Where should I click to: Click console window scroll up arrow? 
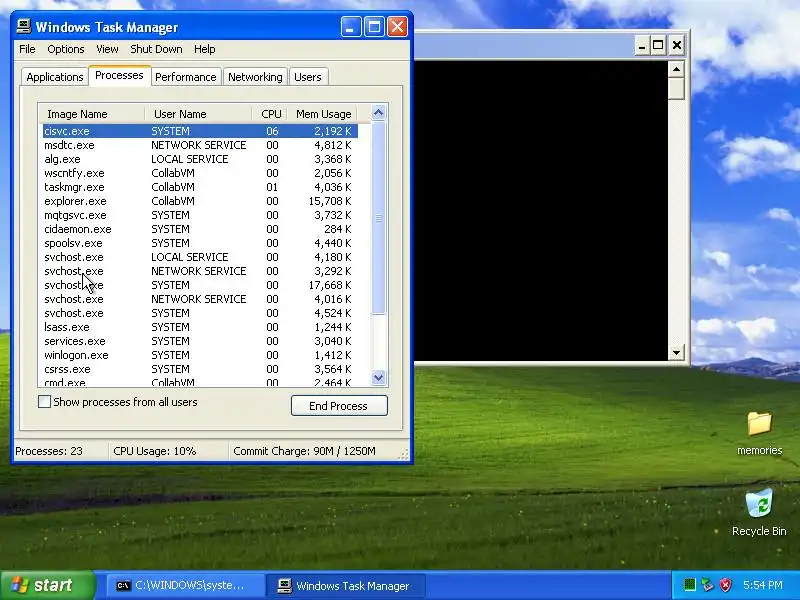click(x=677, y=69)
